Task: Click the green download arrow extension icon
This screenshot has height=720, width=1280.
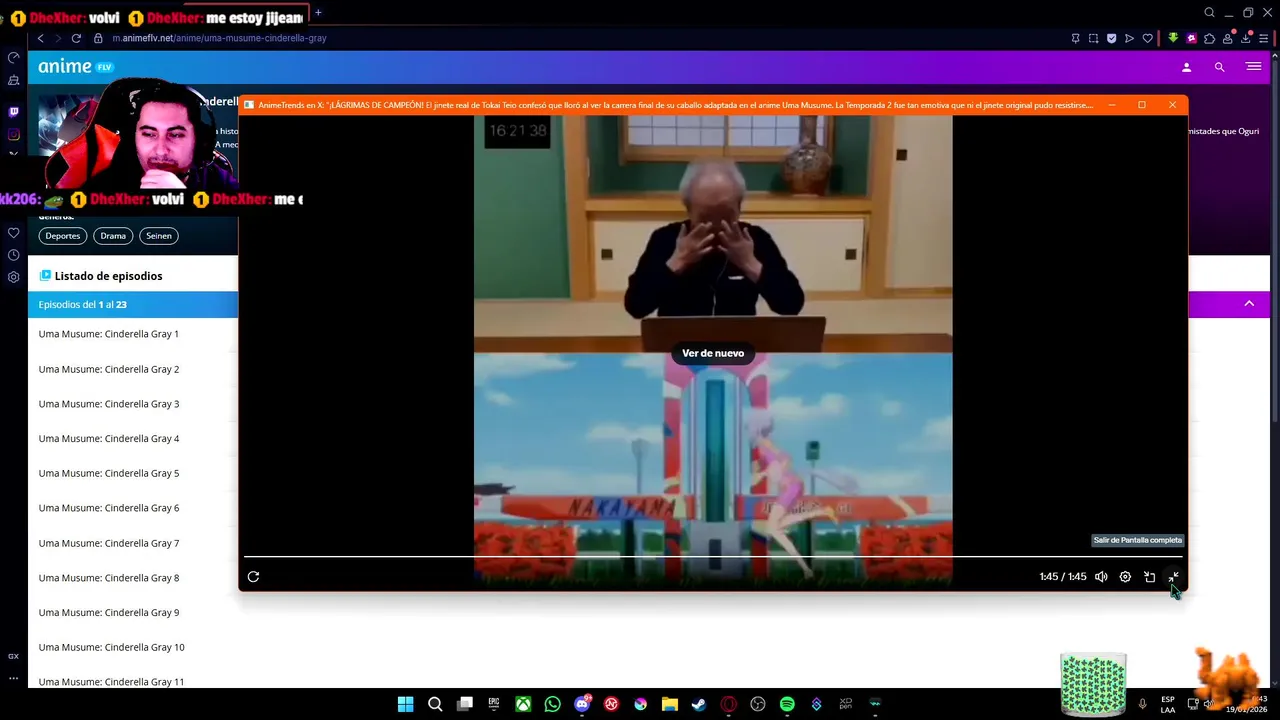Action: (1173, 38)
